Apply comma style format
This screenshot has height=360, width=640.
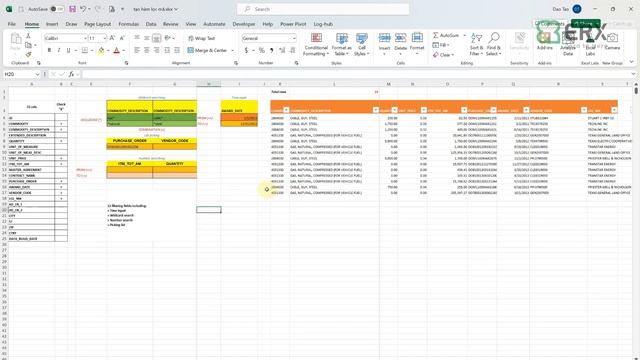coord(271,50)
